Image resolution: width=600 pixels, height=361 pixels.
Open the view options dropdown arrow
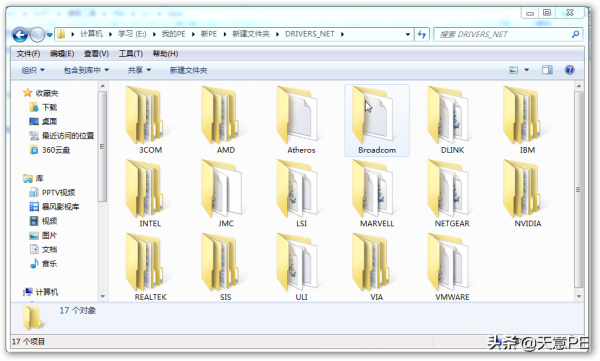(527, 70)
